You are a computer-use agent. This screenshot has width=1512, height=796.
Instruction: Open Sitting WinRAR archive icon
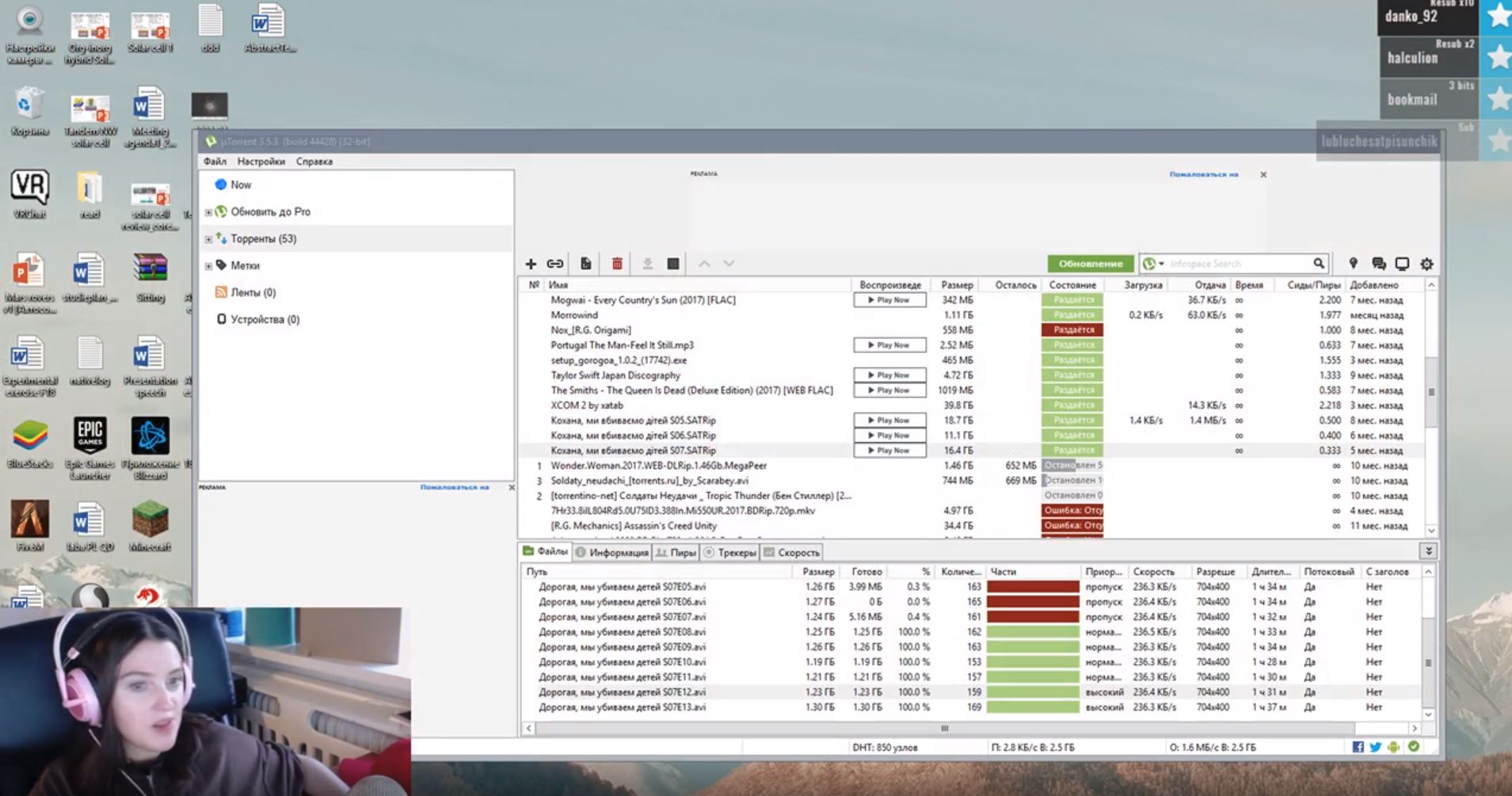[x=150, y=277]
